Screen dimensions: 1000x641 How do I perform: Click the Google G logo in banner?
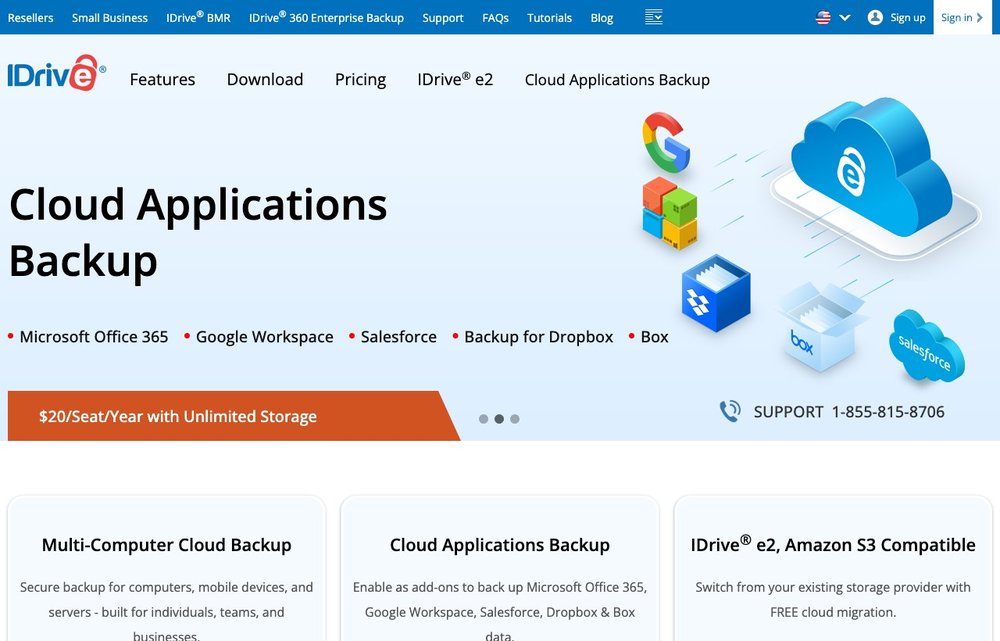(666, 142)
